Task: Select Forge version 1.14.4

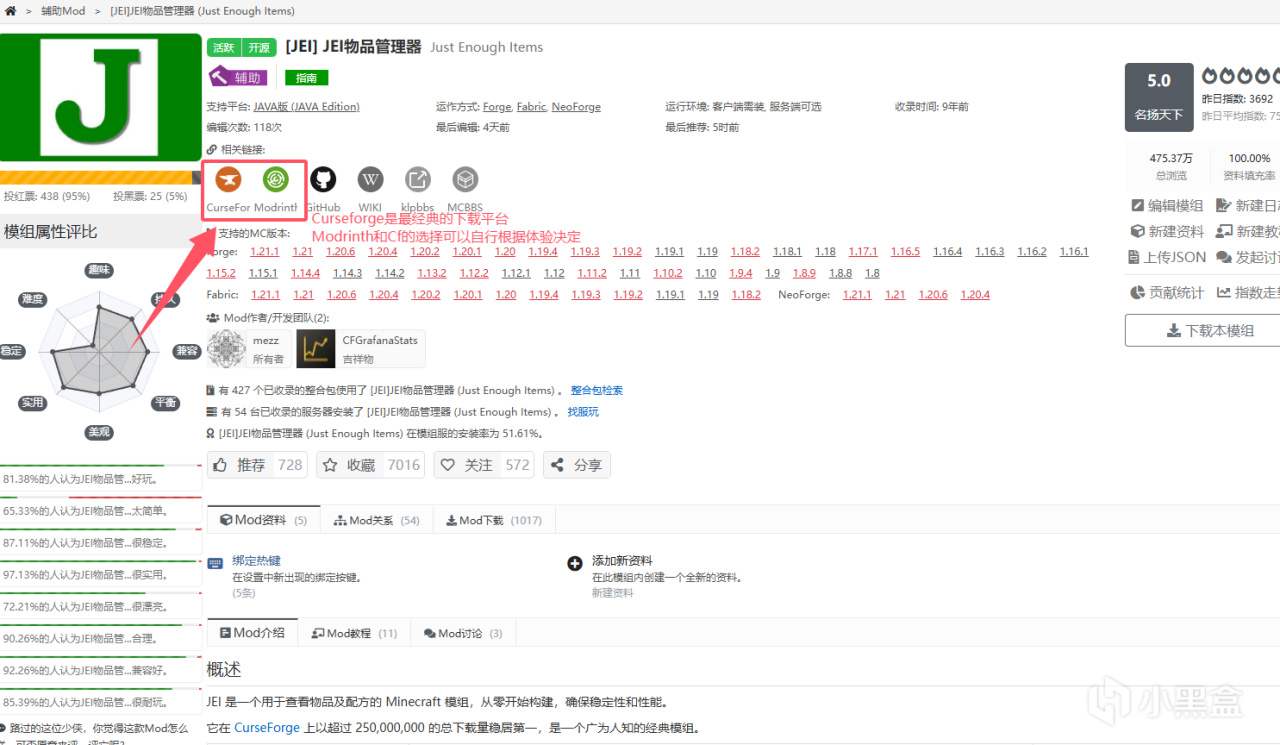Action: [x=305, y=273]
